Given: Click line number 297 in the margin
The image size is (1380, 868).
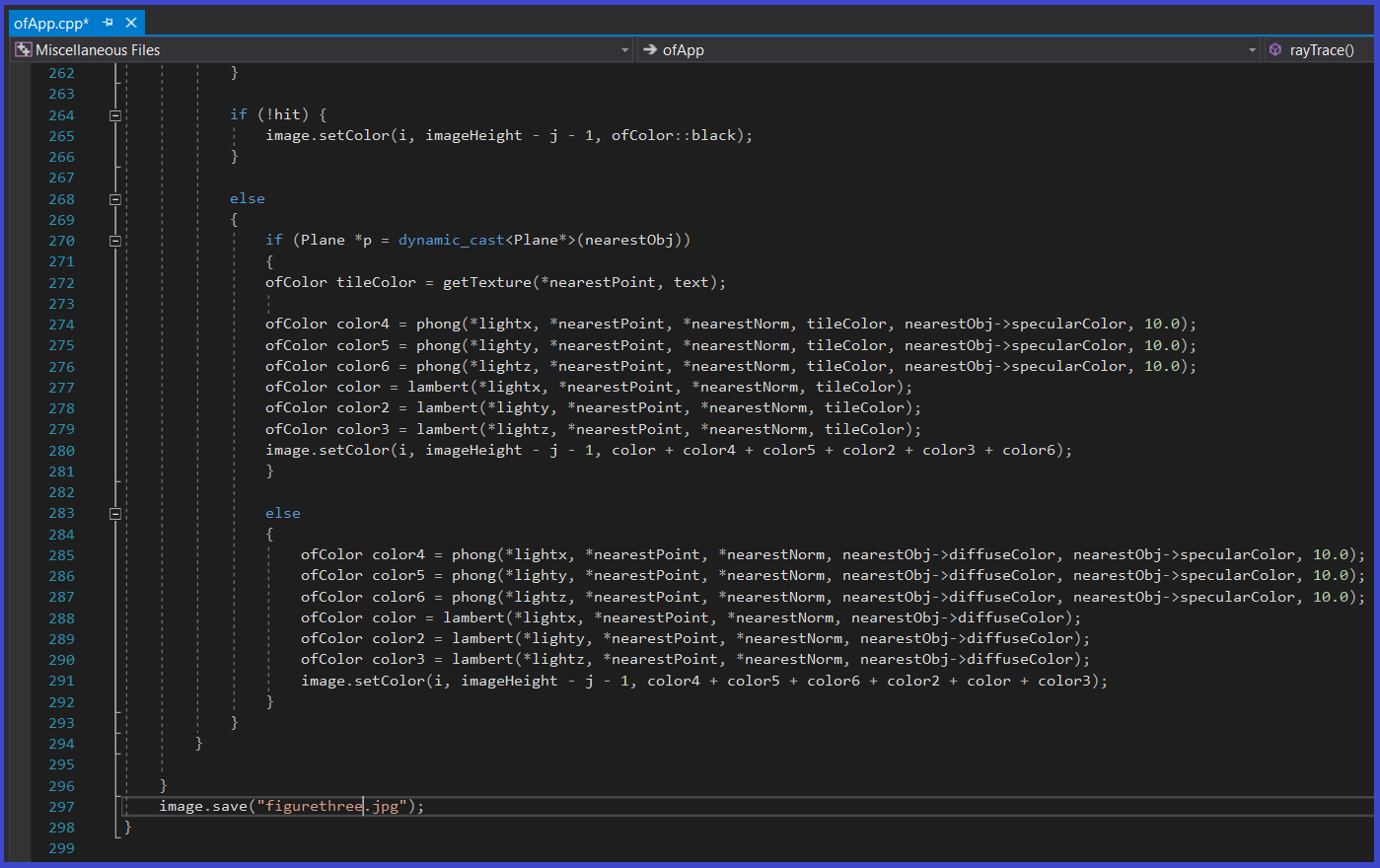Looking at the screenshot, I should click(61, 807).
